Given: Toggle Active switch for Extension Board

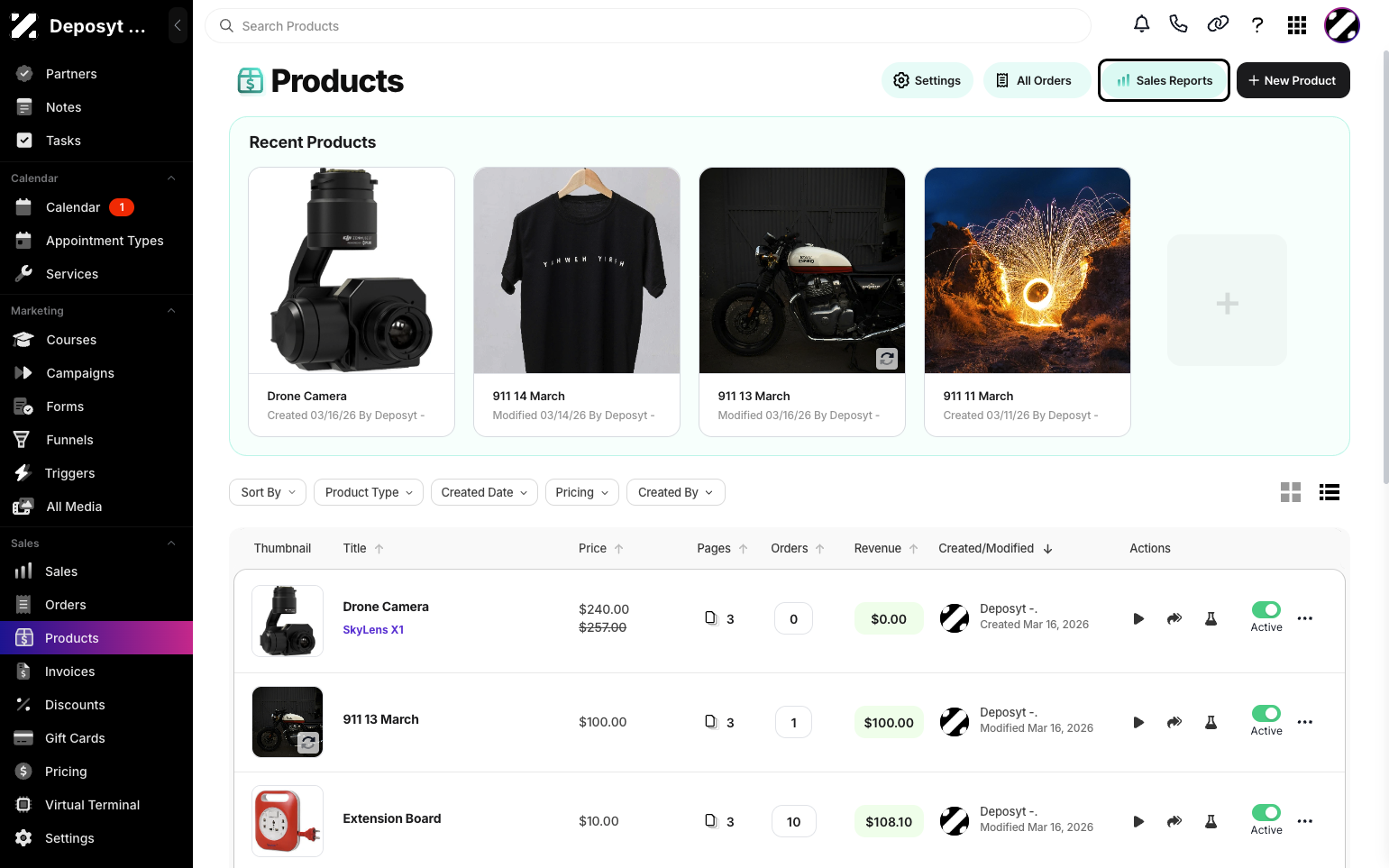Looking at the screenshot, I should [1266, 812].
